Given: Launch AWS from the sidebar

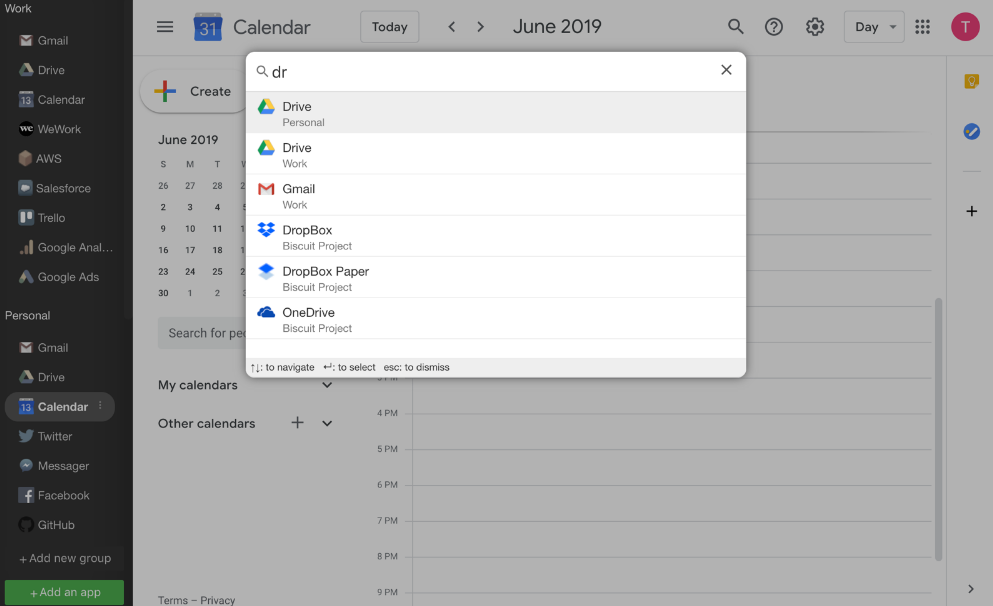Looking at the screenshot, I should pos(48,158).
